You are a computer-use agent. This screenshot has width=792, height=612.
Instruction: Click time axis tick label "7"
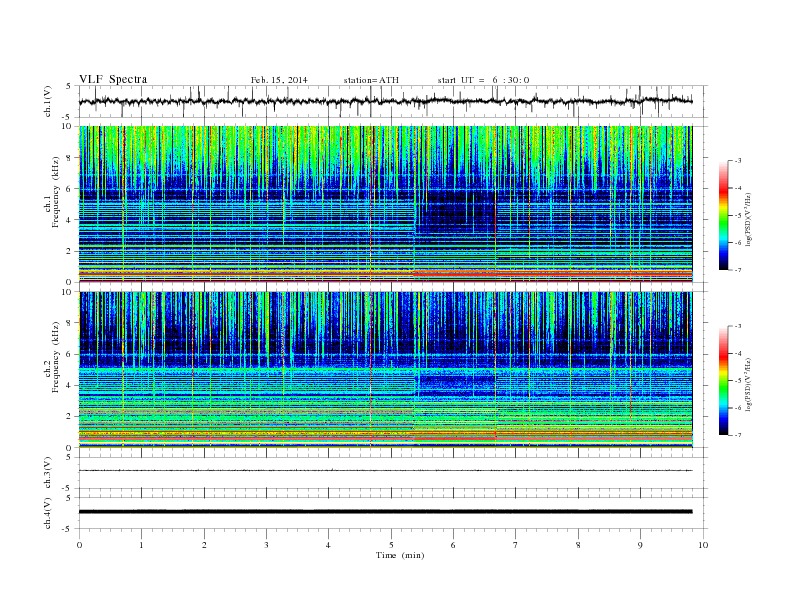516,545
